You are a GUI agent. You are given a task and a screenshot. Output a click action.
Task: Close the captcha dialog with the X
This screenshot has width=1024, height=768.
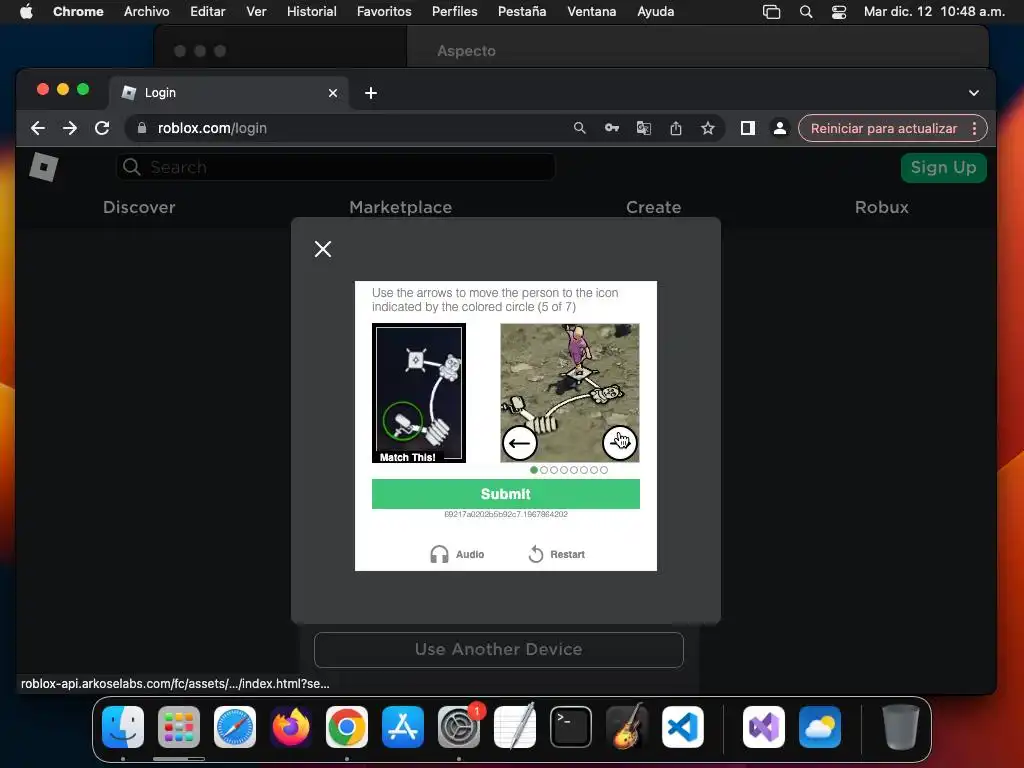[323, 249]
